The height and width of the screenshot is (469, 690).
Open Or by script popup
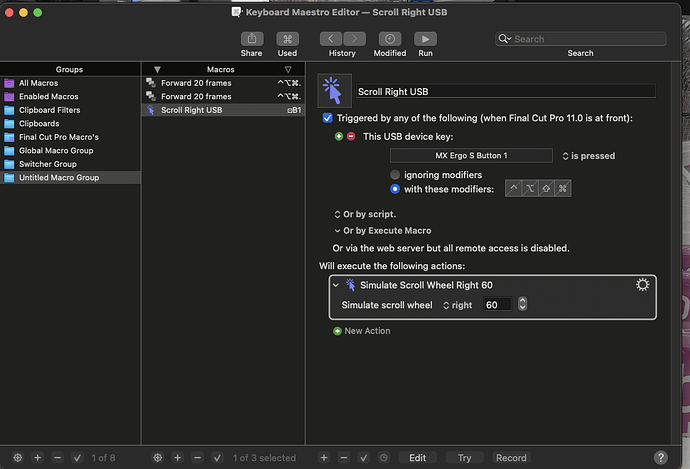coord(365,214)
